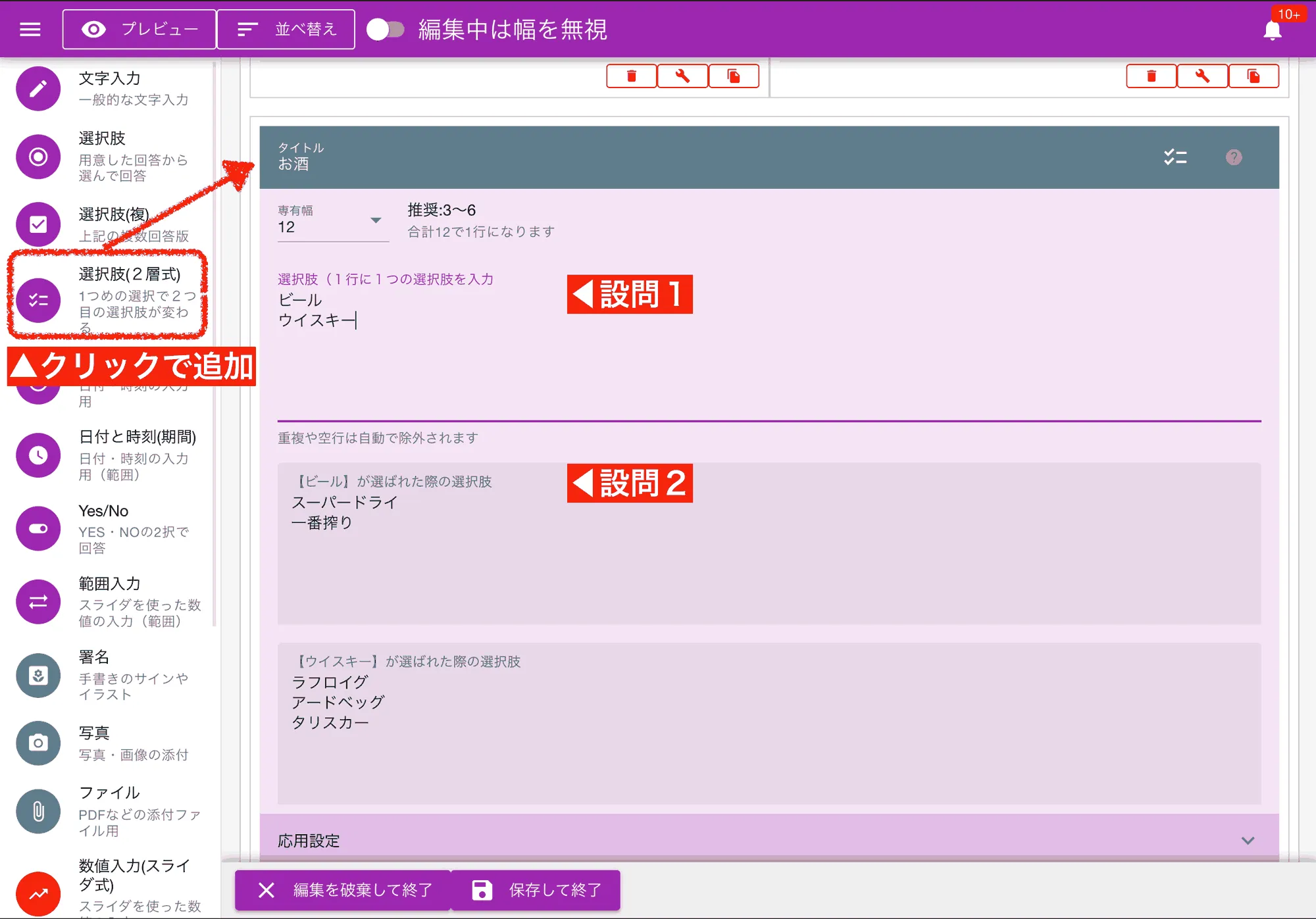Select the 文字入力 pencil tool
The image size is (1316, 919).
coord(38,88)
